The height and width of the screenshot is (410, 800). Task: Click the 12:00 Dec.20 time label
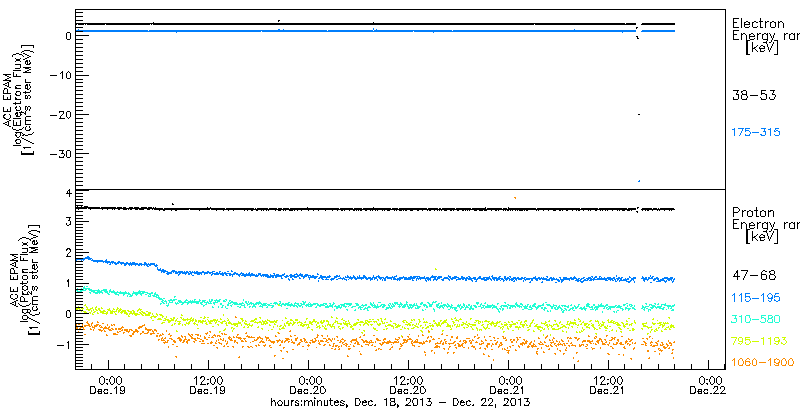pyautogui.click(x=409, y=386)
